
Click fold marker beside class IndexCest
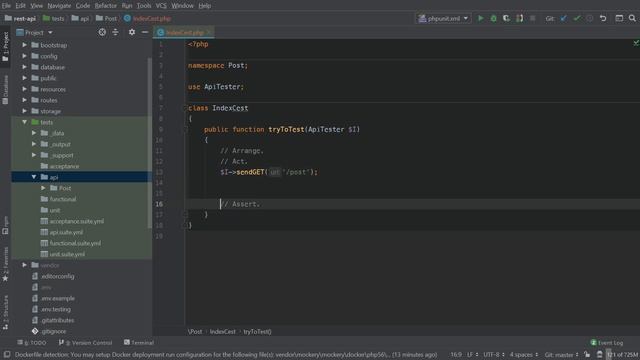(186, 108)
